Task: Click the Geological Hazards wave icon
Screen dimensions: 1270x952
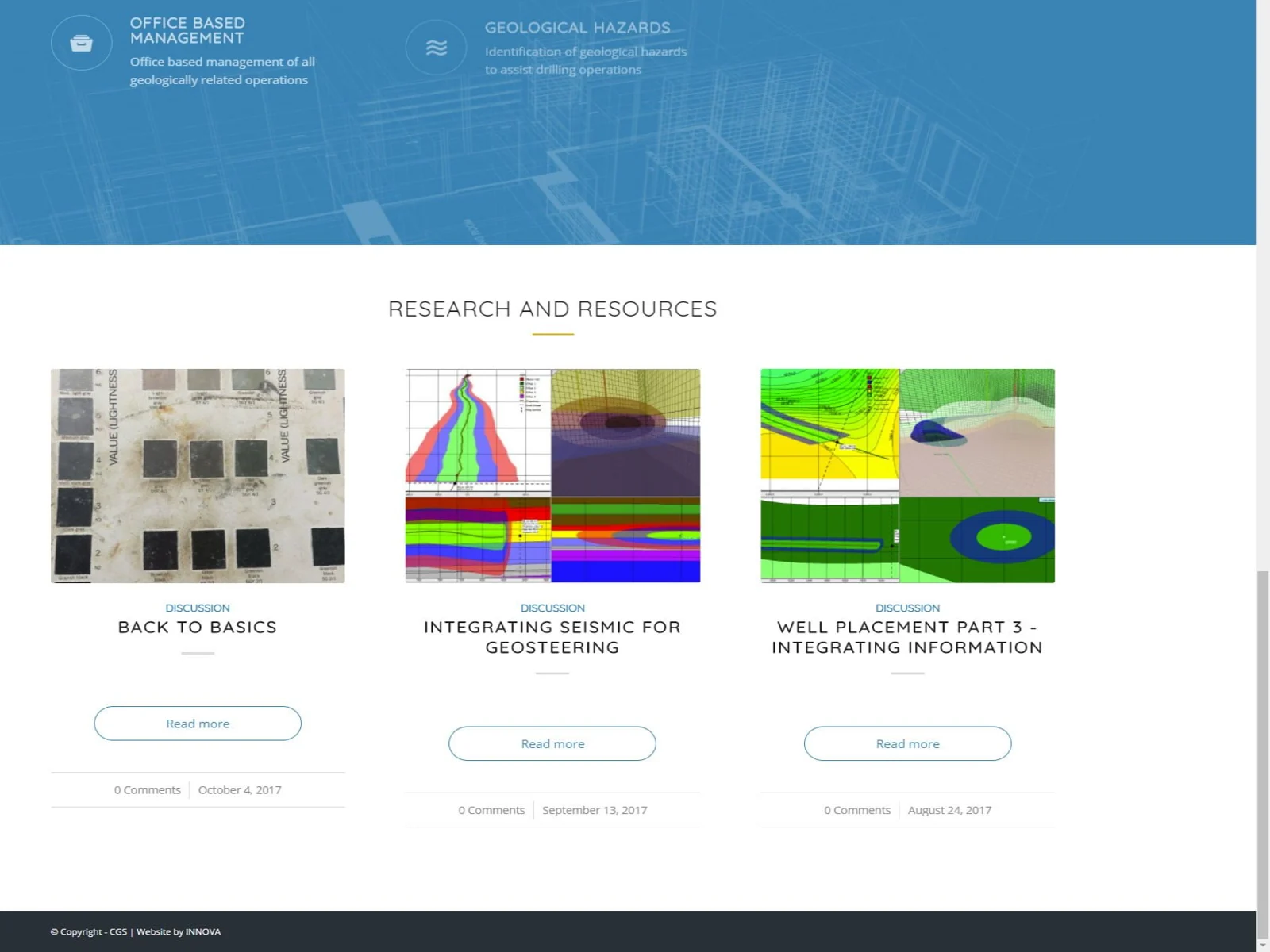Action: 436,48
